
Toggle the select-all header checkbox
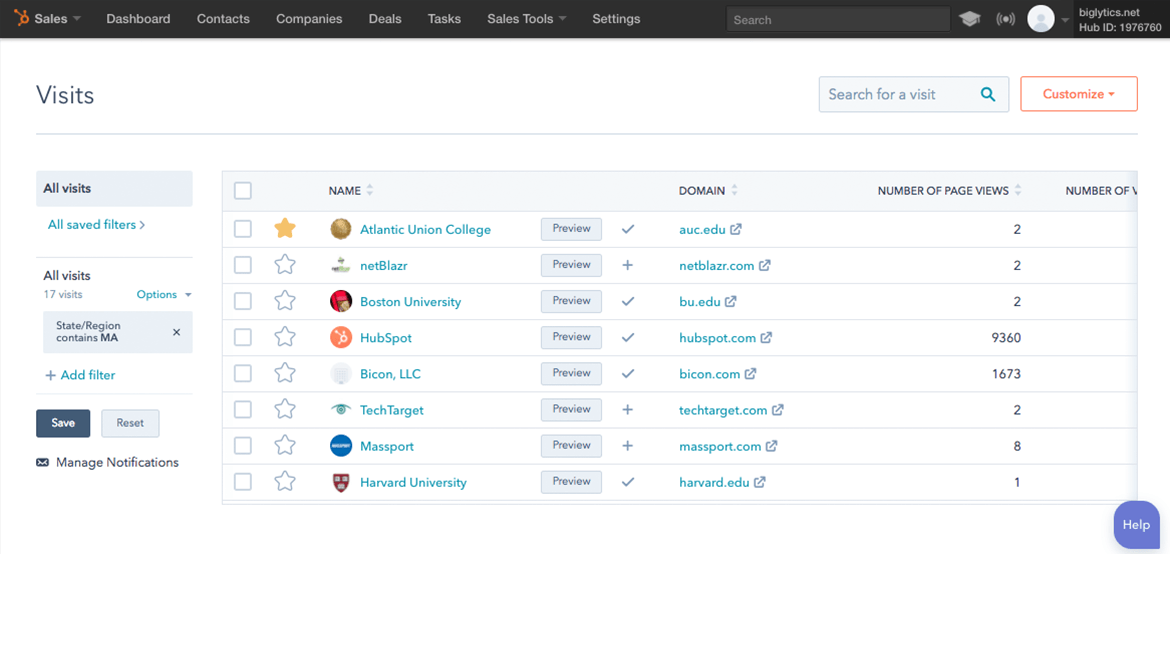pyautogui.click(x=243, y=190)
